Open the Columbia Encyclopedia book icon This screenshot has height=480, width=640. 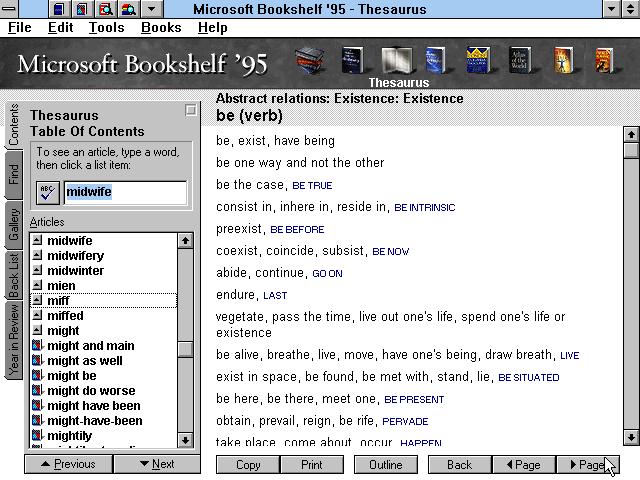[478, 60]
